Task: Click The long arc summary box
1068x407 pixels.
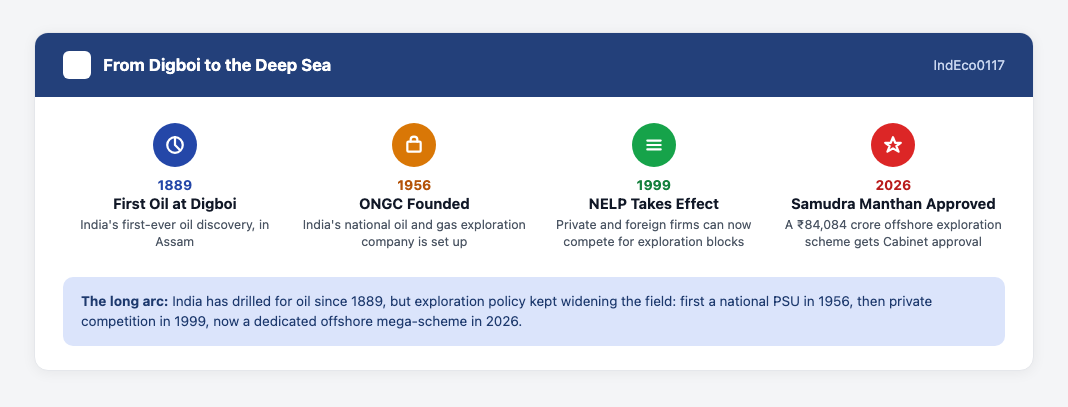Action: click(534, 311)
